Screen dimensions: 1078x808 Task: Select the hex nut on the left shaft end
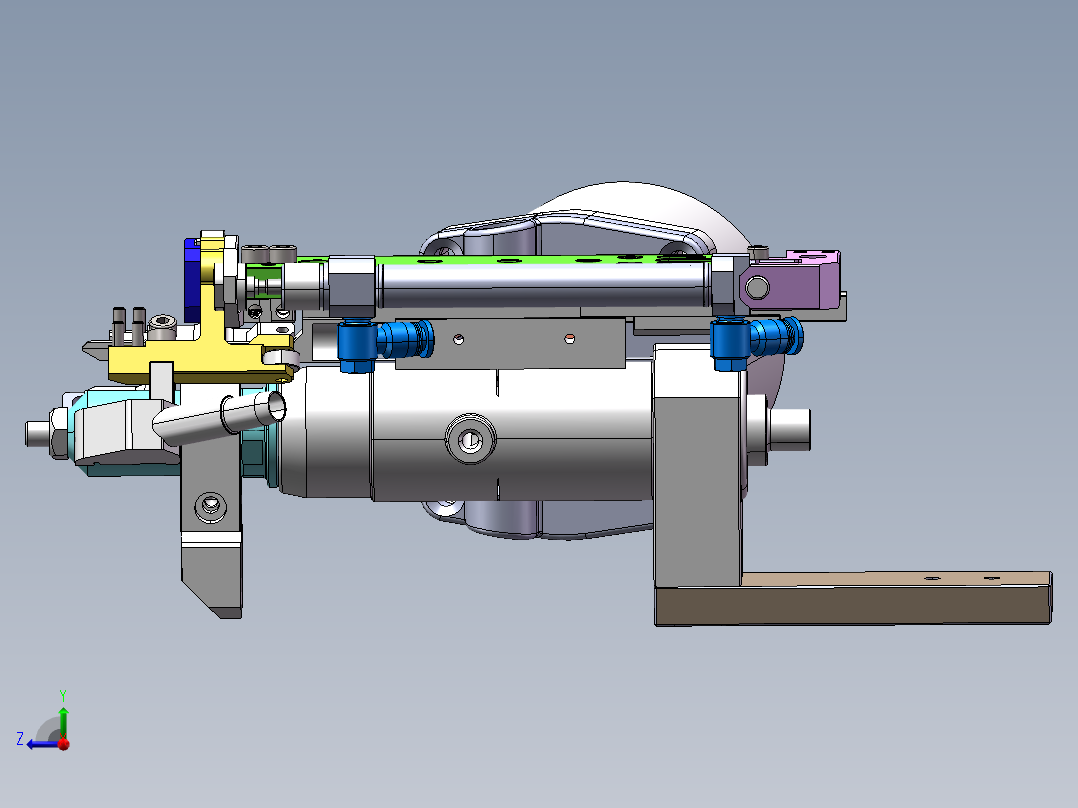(x=60, y=433)
